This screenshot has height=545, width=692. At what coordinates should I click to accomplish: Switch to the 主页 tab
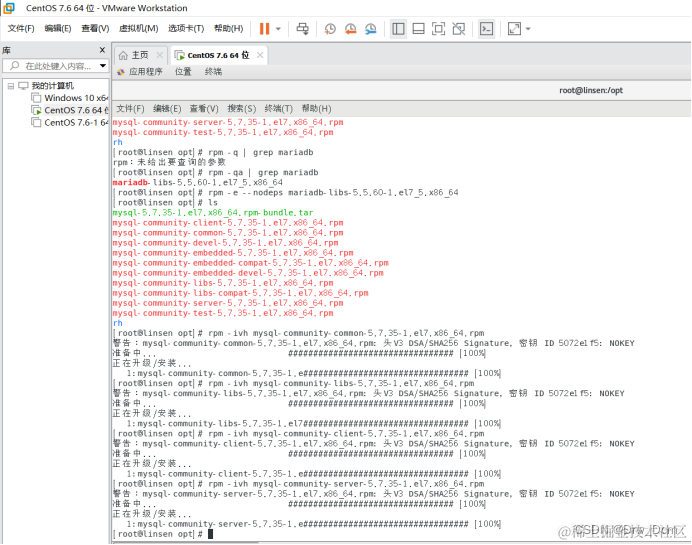tap(140, 55)
